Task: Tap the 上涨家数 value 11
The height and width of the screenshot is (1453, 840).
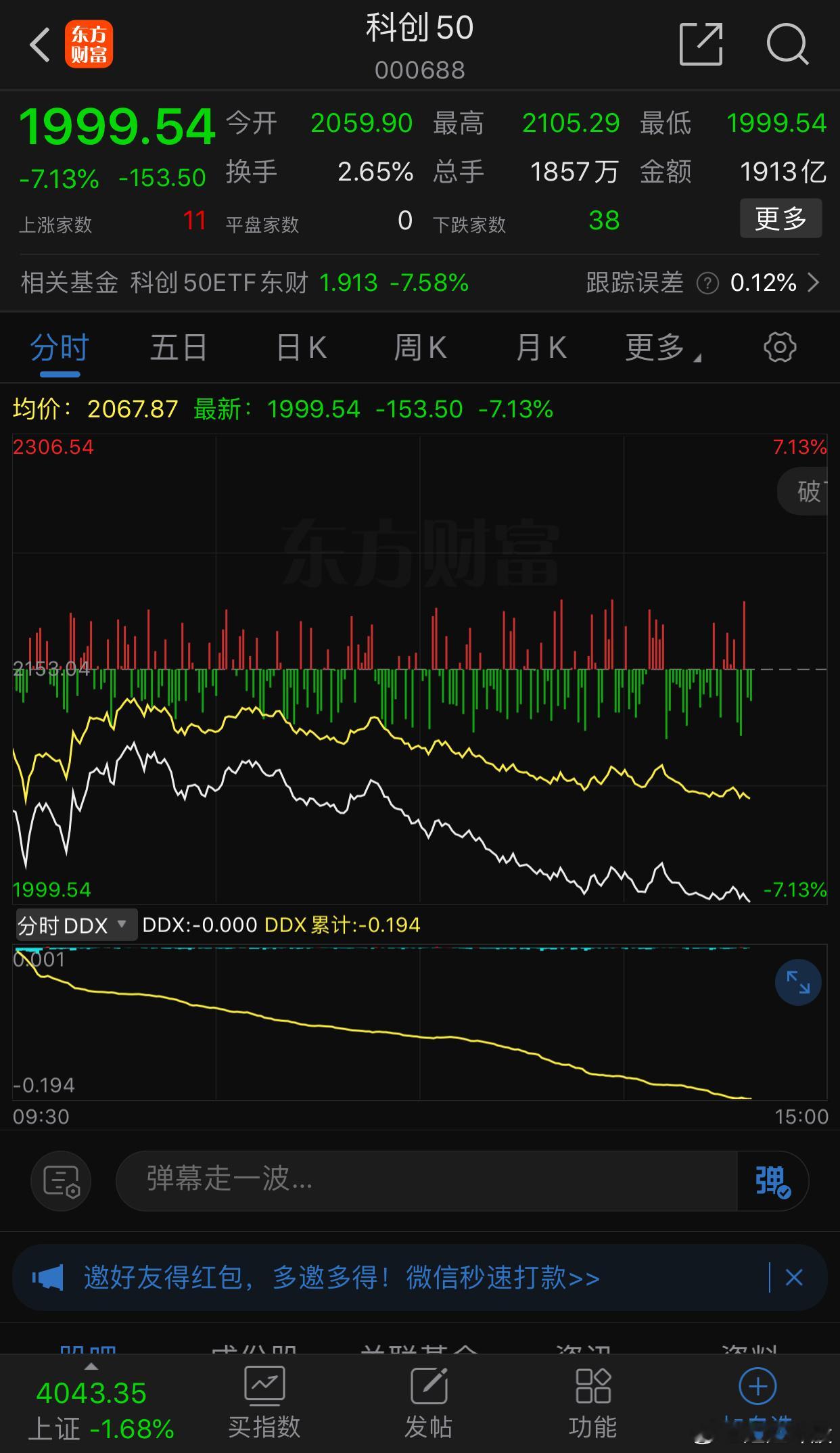Action: (x=194, y=221)
